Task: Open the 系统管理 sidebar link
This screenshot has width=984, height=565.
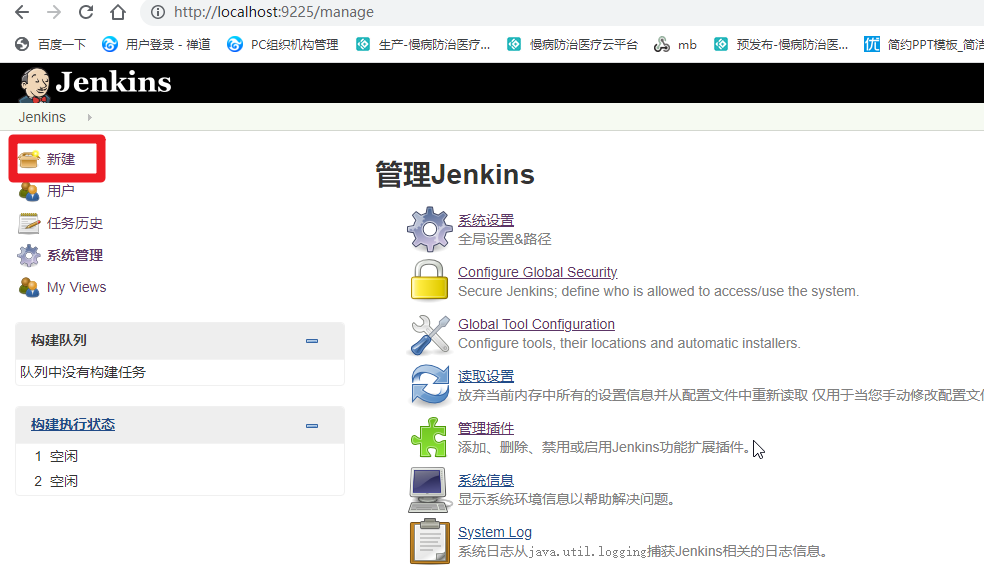Action: [75, 256]
